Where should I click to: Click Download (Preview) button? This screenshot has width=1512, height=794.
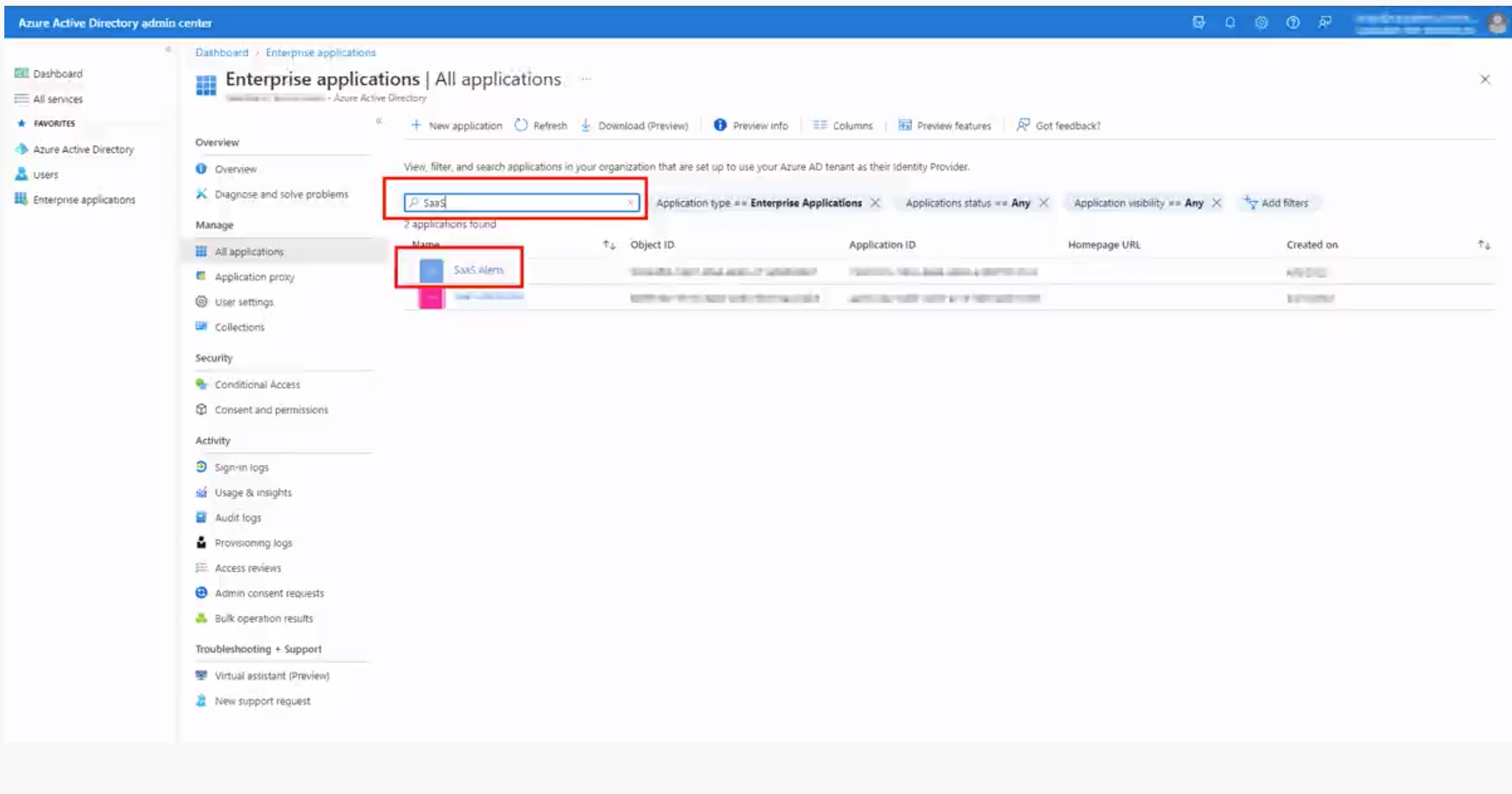pos(634,126)
